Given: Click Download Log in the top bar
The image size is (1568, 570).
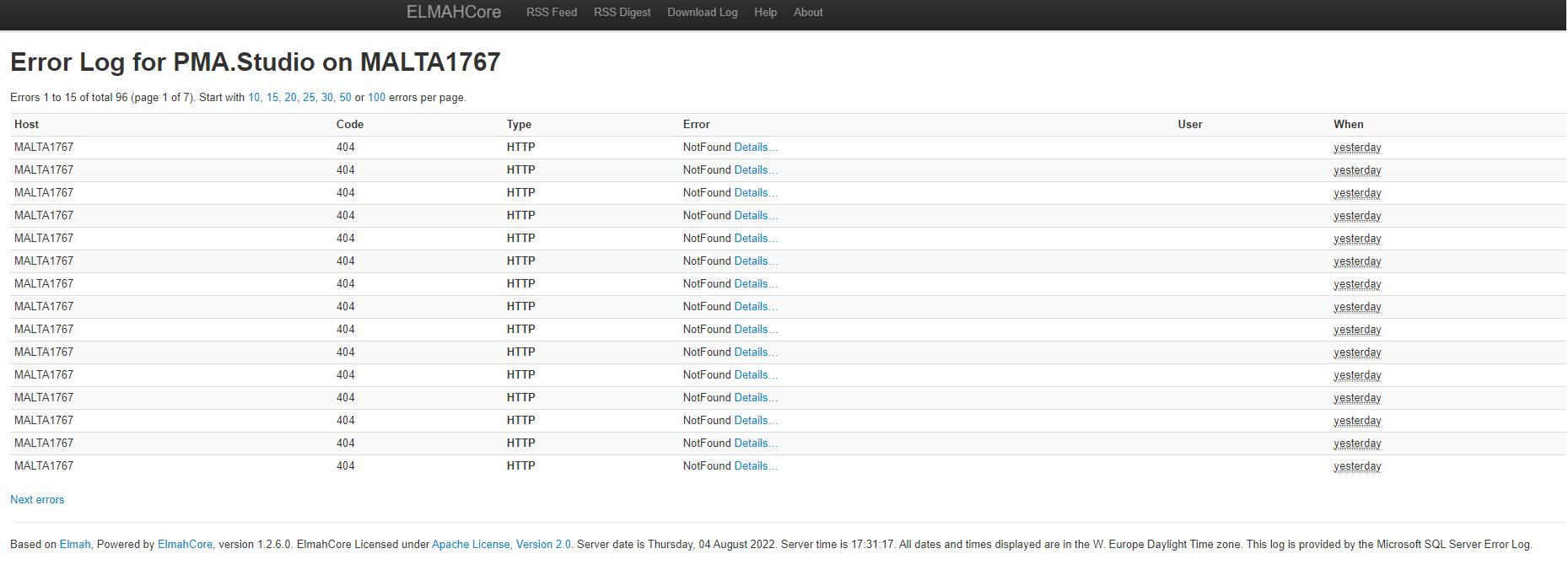Looking at the screenshot, I should coord(702,13).
